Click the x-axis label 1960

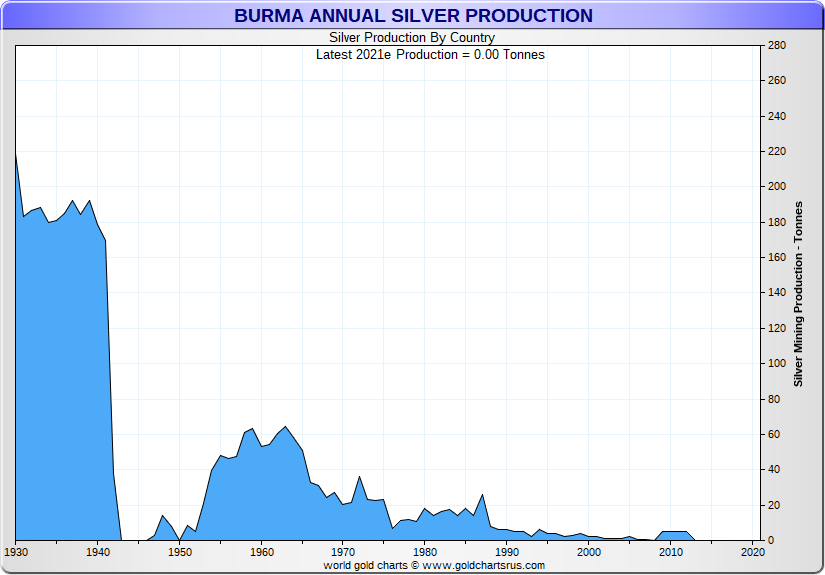click(261, 552)
